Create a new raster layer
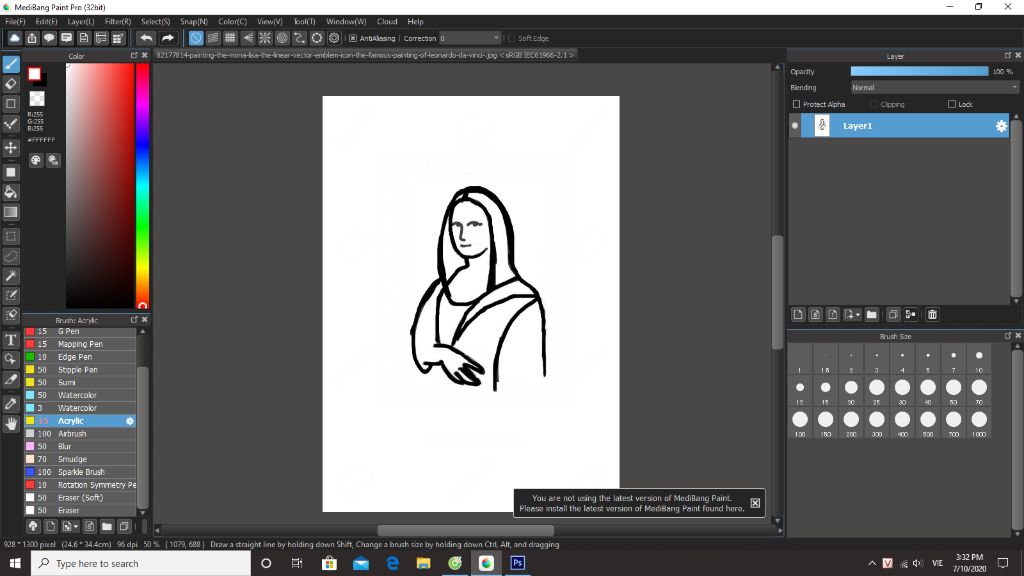The width and height of the screenshot is (1024, 576). (798, 315)
